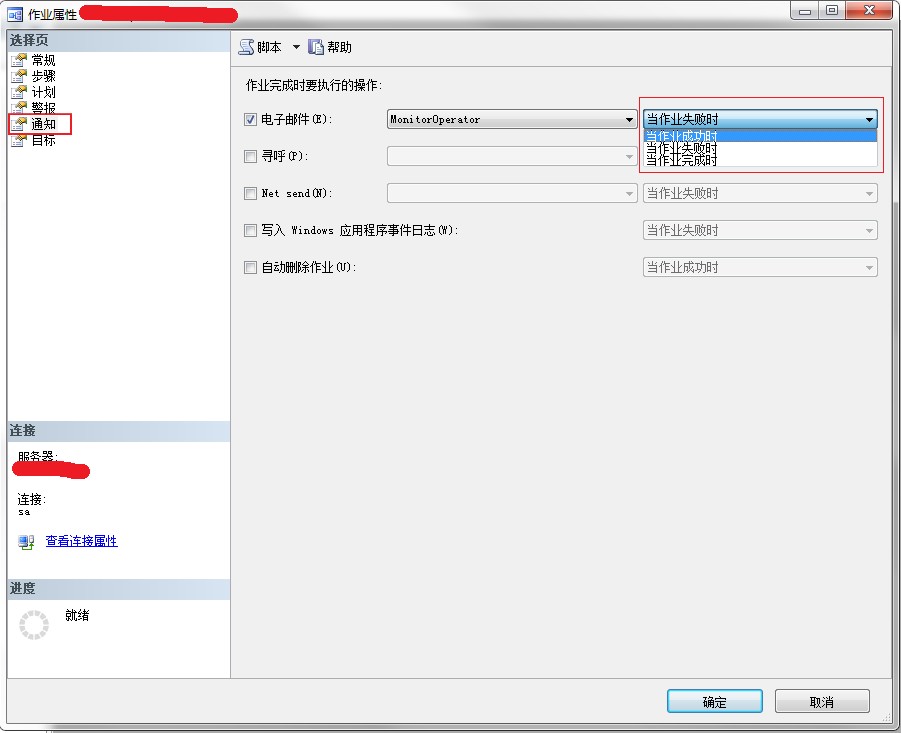901x733 pixels.
Task: Choose 当作业成功时 from the list
Action: click(760, 136)
